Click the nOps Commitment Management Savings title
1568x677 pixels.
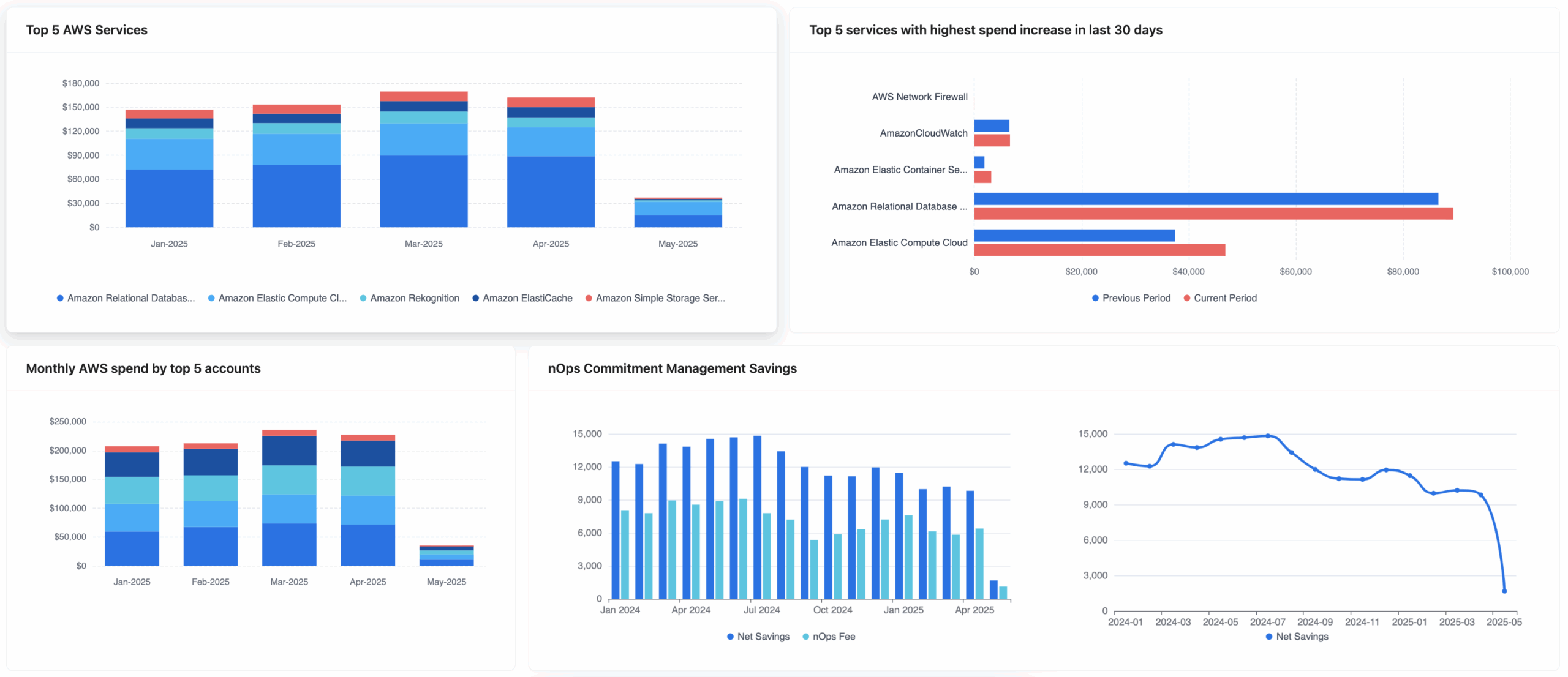672,368
